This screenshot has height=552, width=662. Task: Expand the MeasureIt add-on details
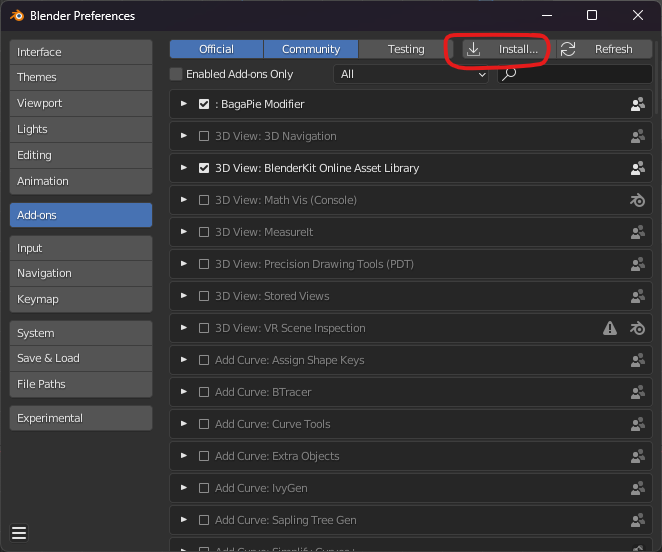(x=184, y=232)
